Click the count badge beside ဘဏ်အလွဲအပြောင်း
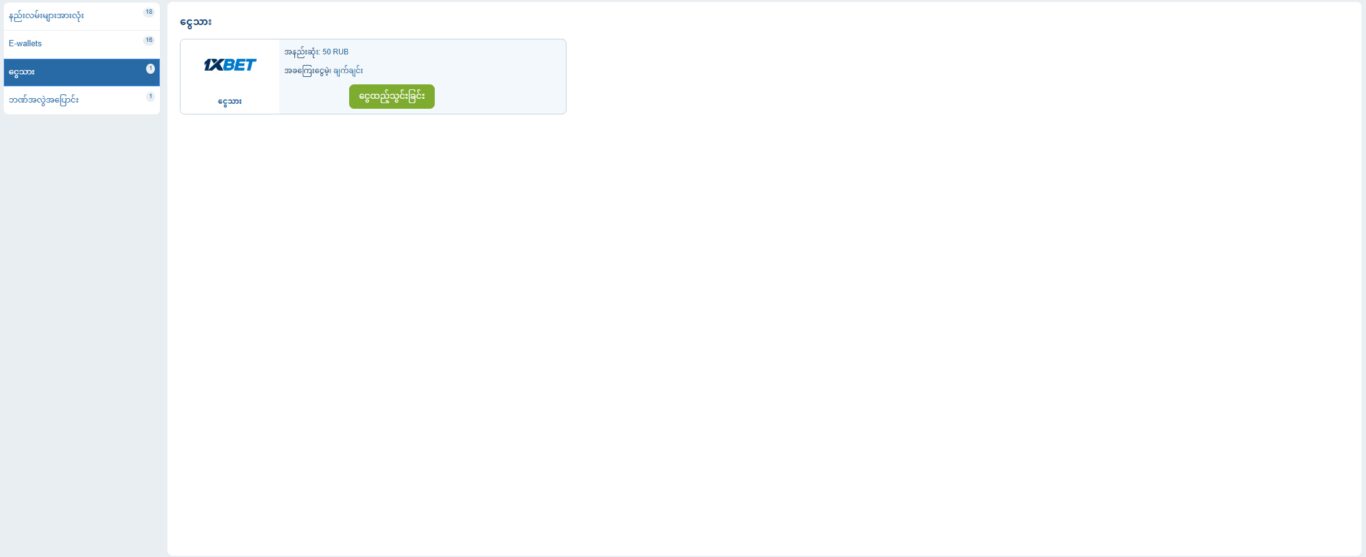1366x557 pixels. tap(150, 97)
